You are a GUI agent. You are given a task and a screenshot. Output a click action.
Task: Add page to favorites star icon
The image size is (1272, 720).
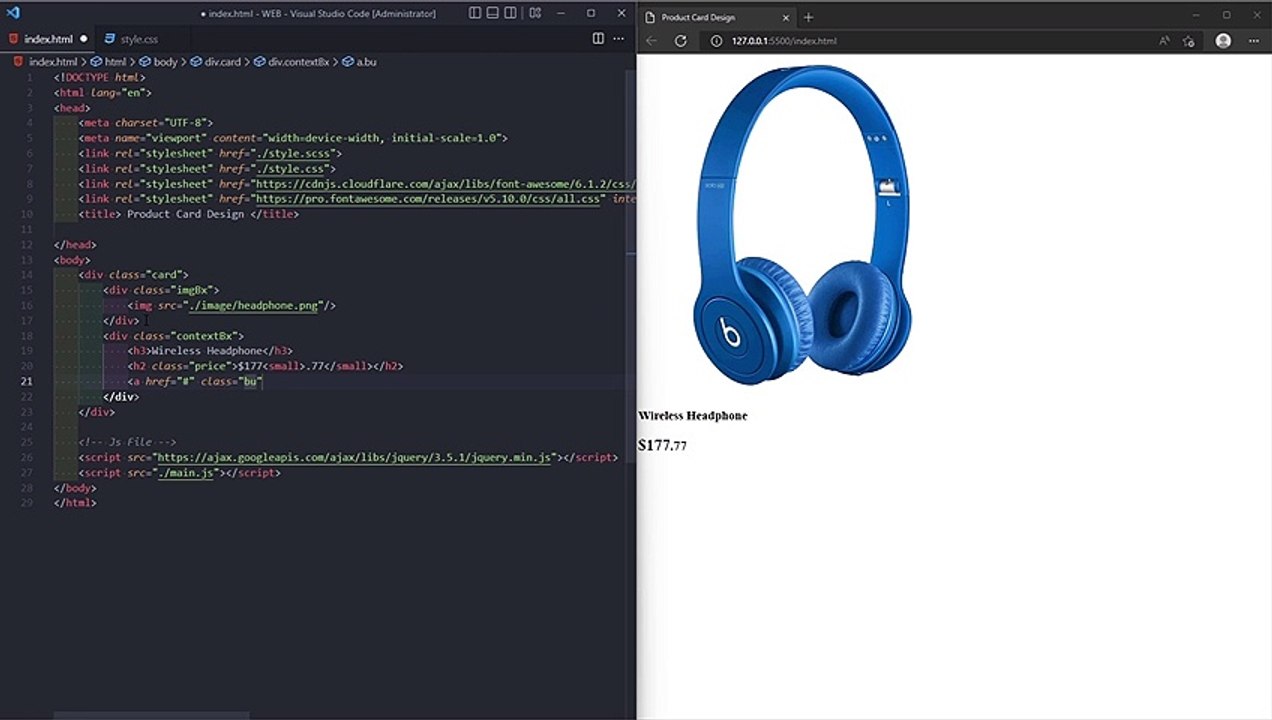1189,41
